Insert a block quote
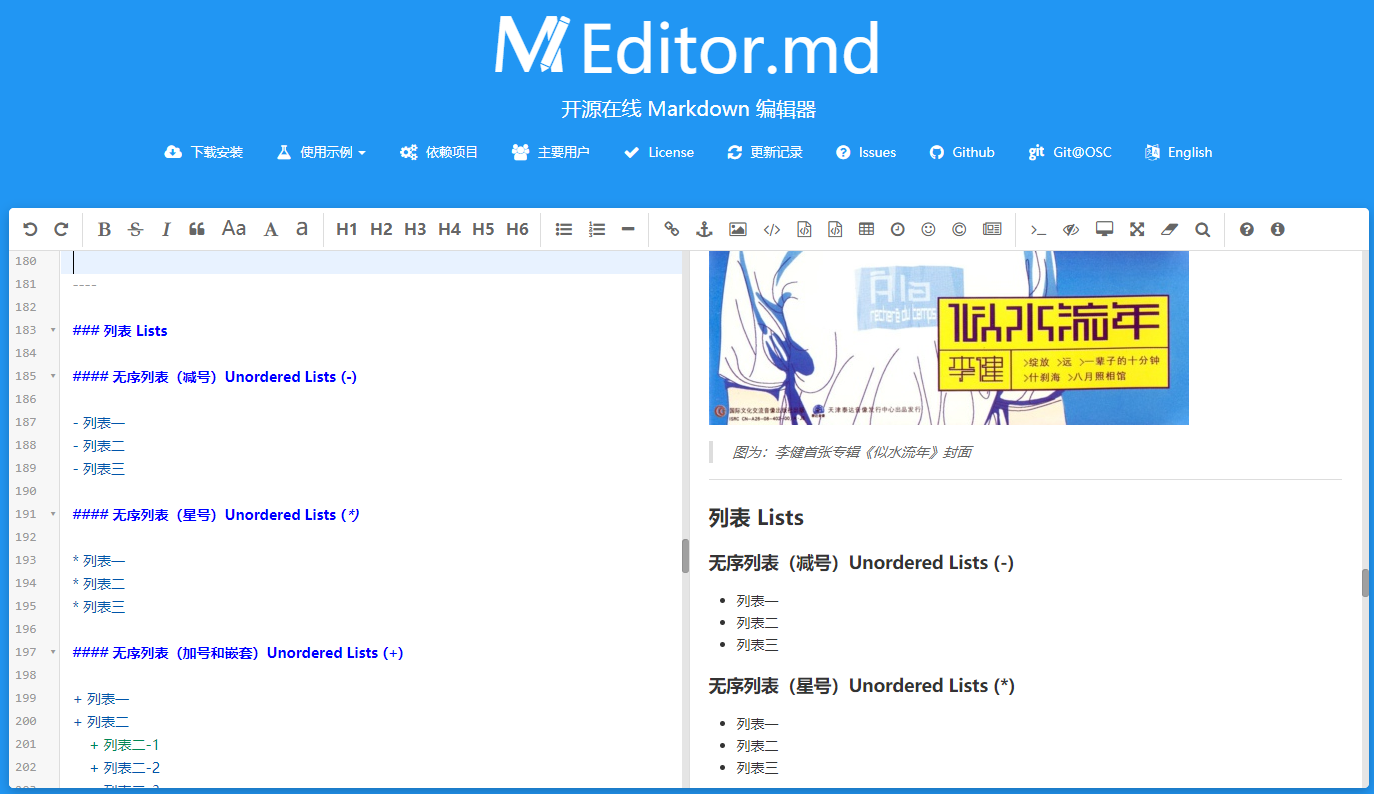Image resolution: width=1374 pixels, height=794 pixels. click(197, 229)
